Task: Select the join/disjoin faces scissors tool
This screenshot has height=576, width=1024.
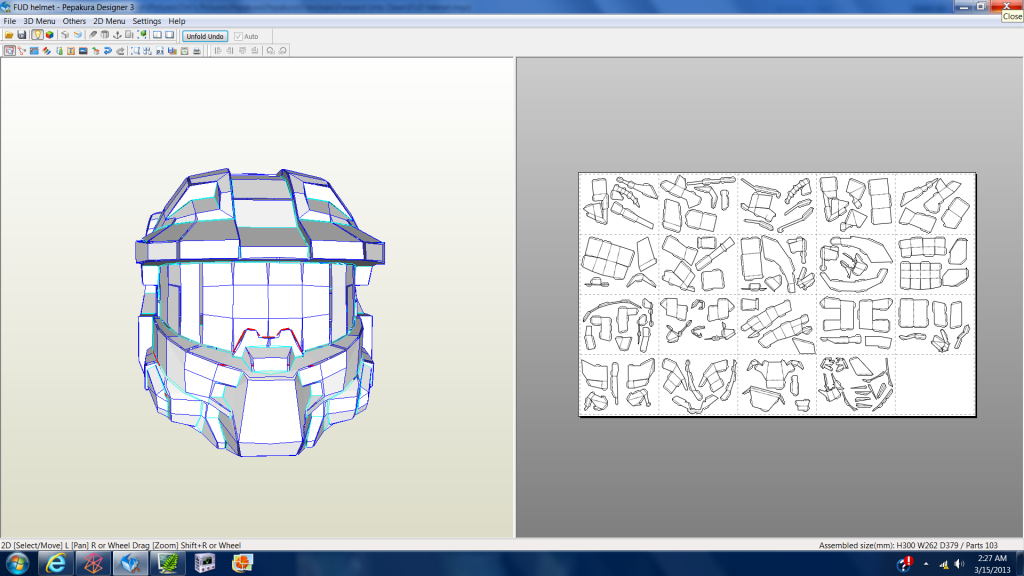Action: pyautogui.click(x=22, y=50)
